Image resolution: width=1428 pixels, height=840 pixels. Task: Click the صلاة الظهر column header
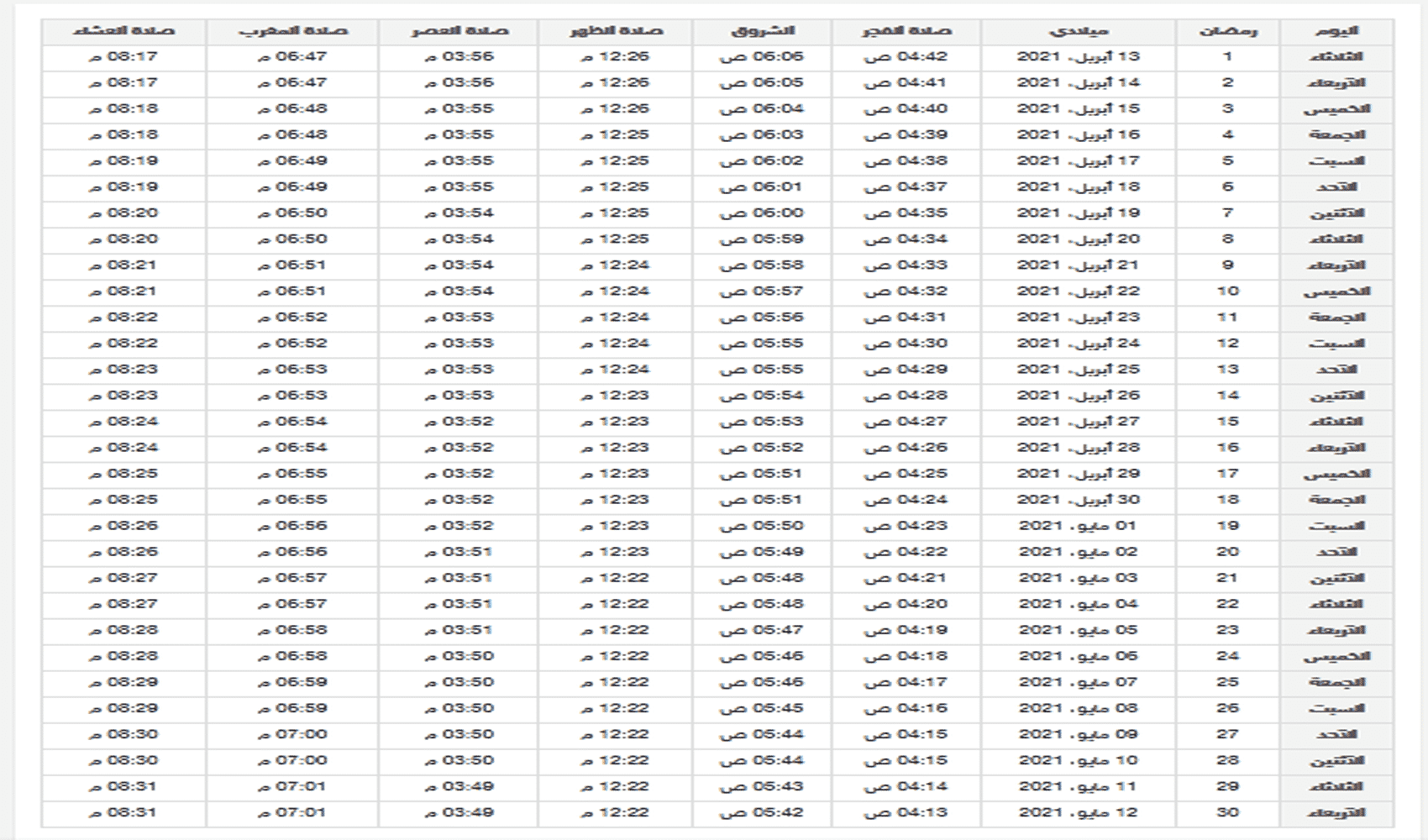[615, 31]
